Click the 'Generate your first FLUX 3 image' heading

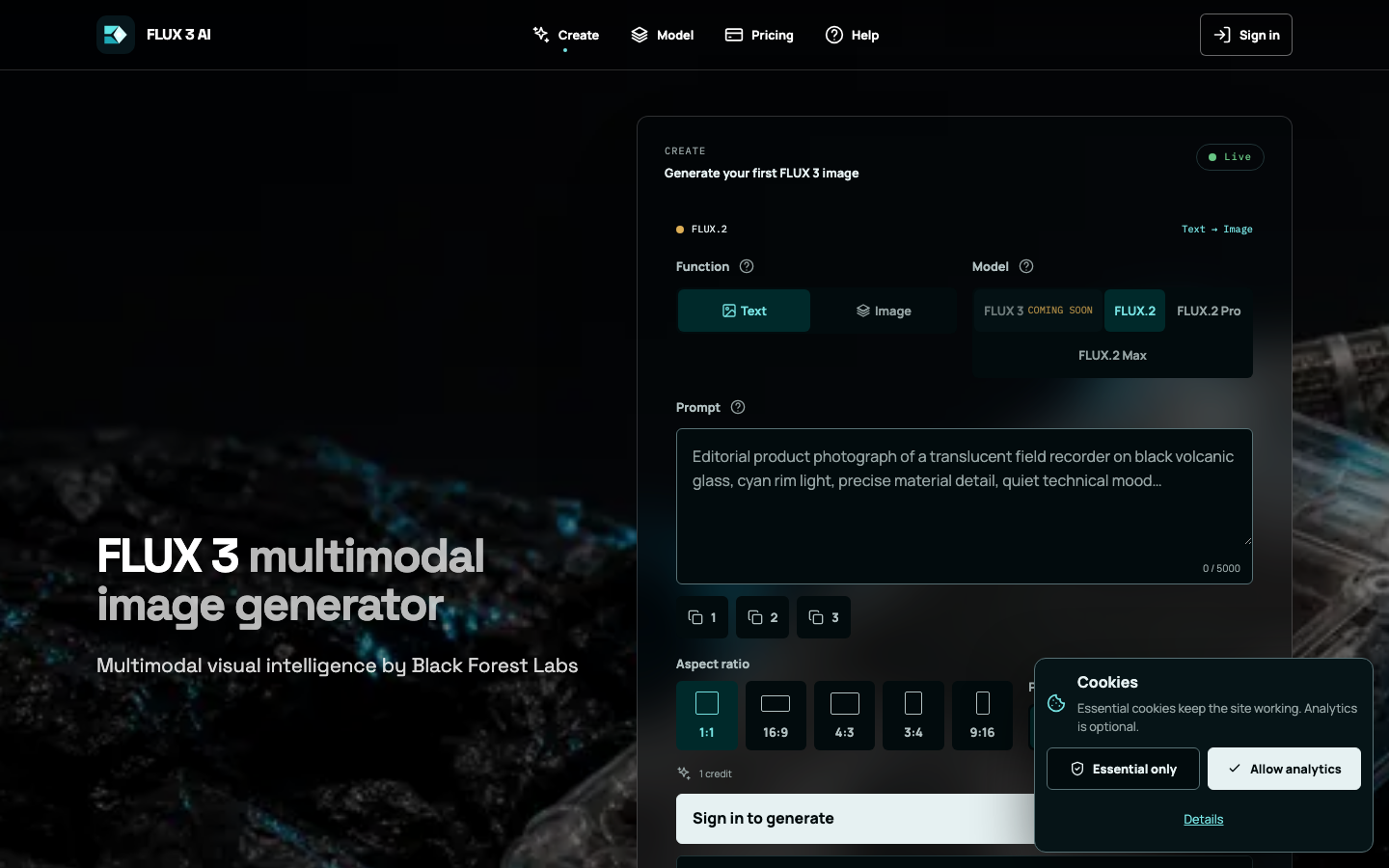(761, 174)
